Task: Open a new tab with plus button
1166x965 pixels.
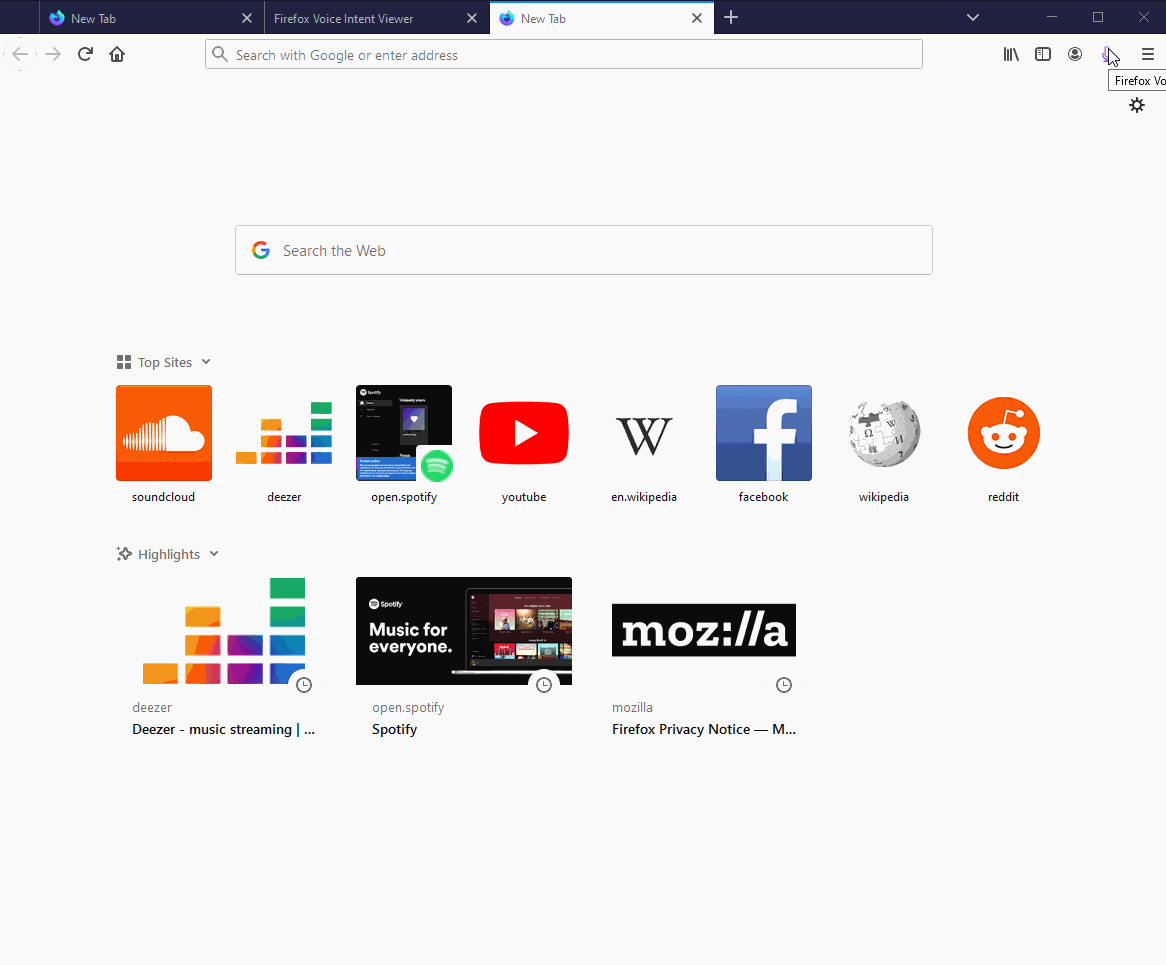Action: pos(731,17)
